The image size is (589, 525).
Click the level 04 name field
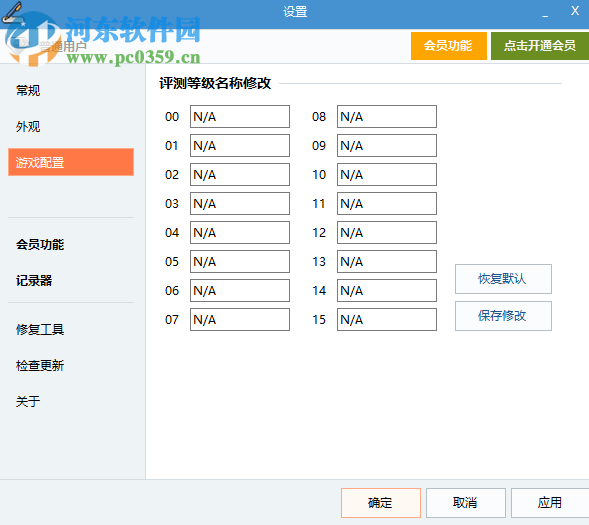click(240, 232)
